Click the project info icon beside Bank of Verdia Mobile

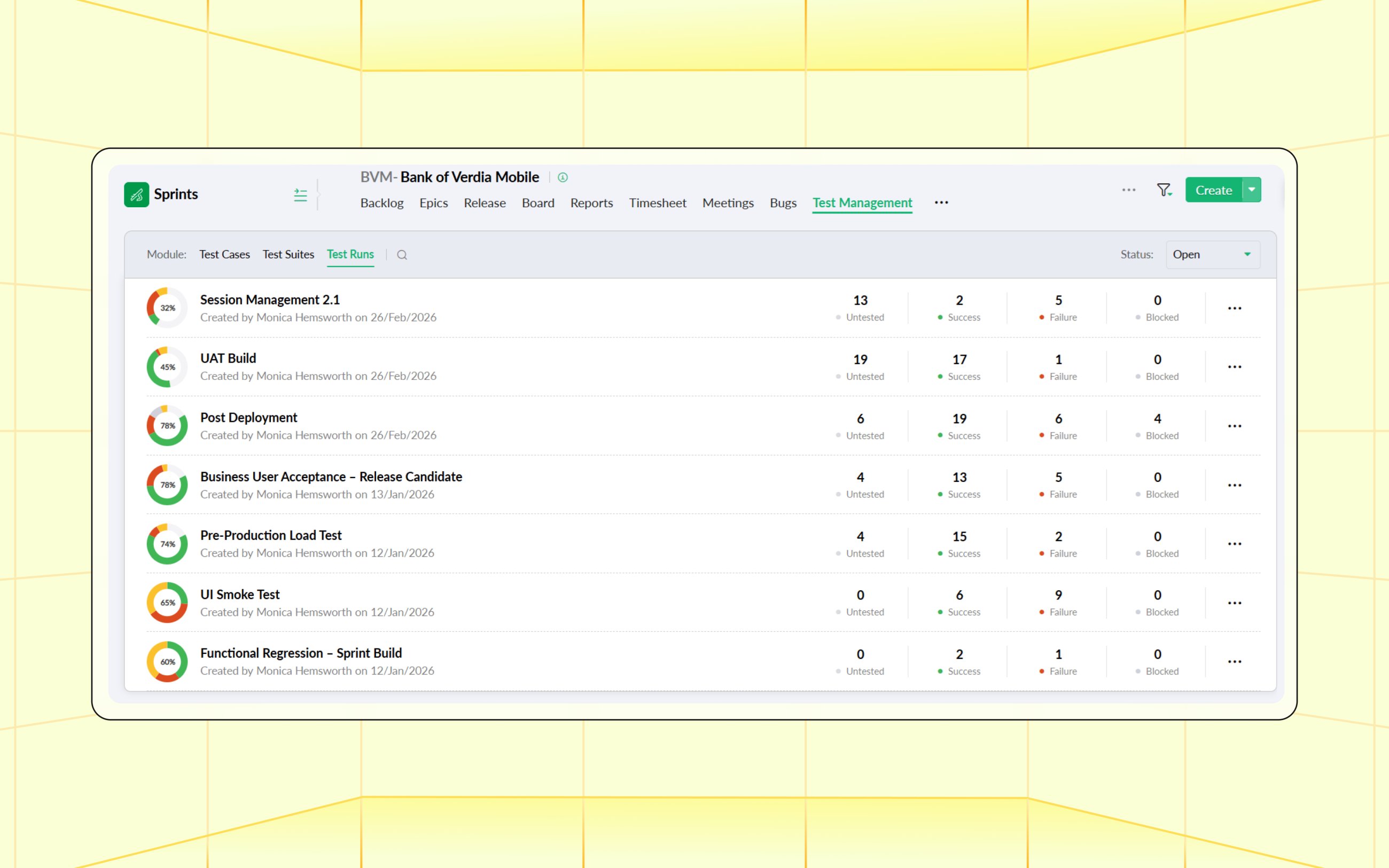tap(562, 177)
